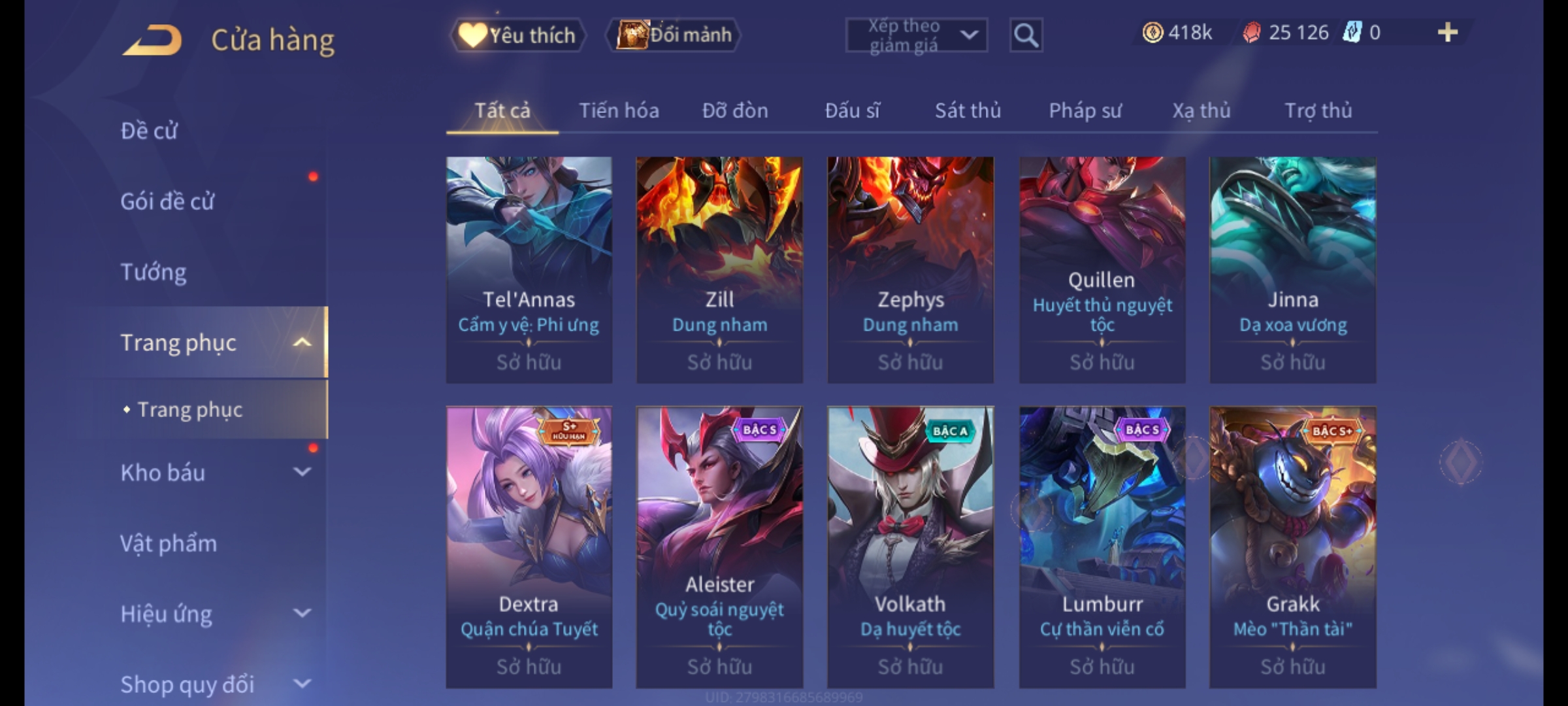Select the Sát thủ tab
Viewport: 1568px width, 706px height.
968,110
